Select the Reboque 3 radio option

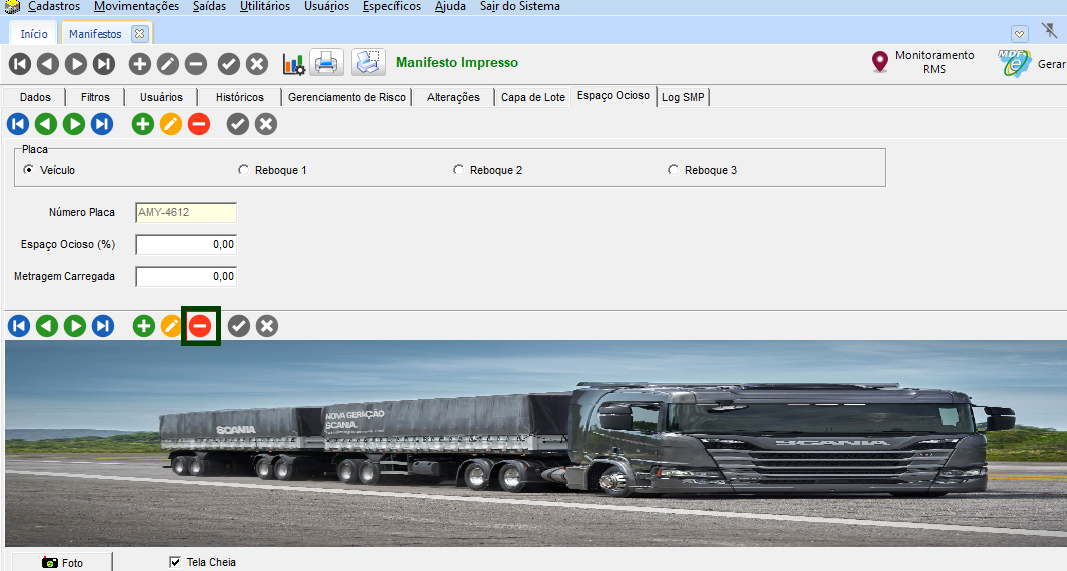[673, 169]
